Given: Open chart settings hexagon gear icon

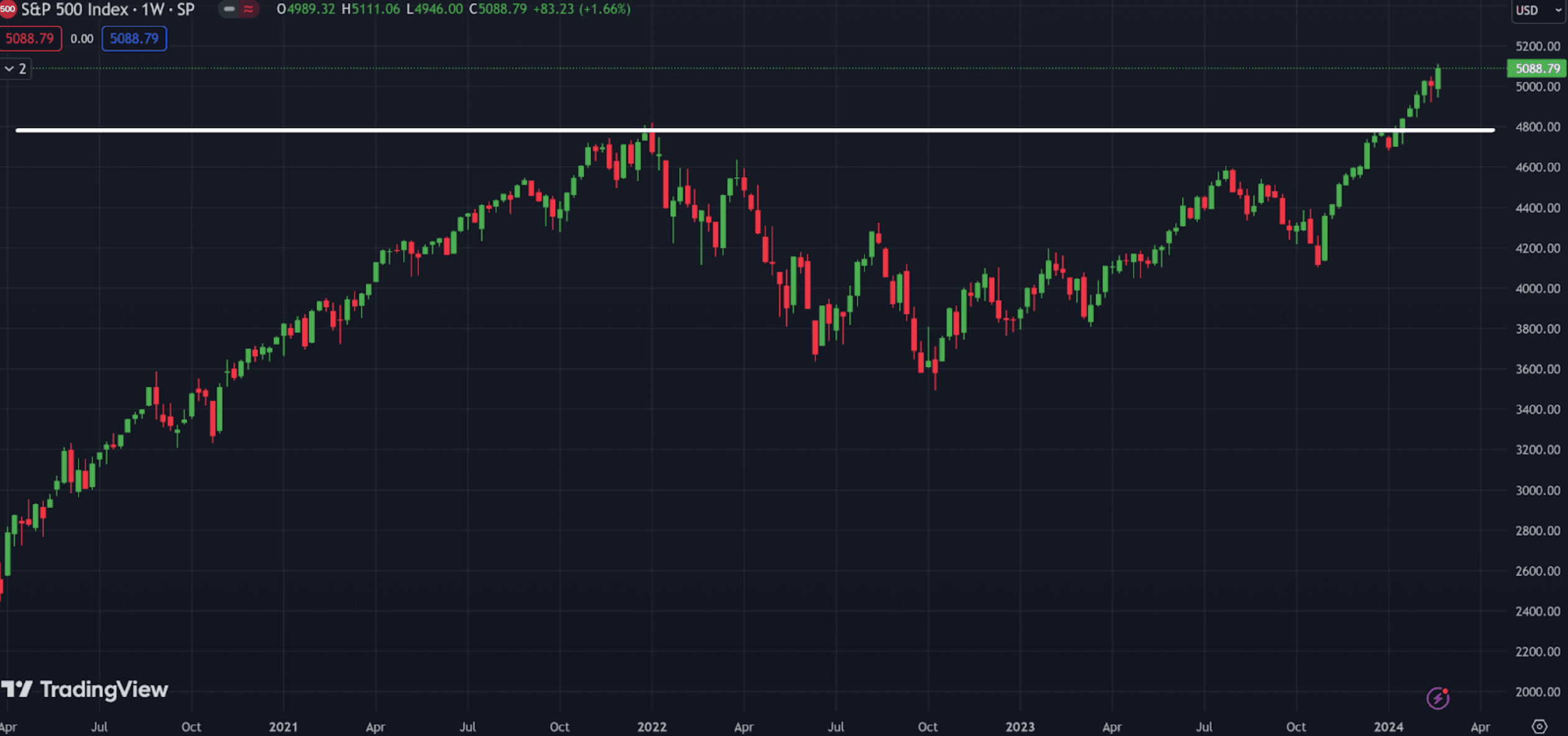Looking at the screenshot, I should pyautogui.click(x=1539, y=726).
